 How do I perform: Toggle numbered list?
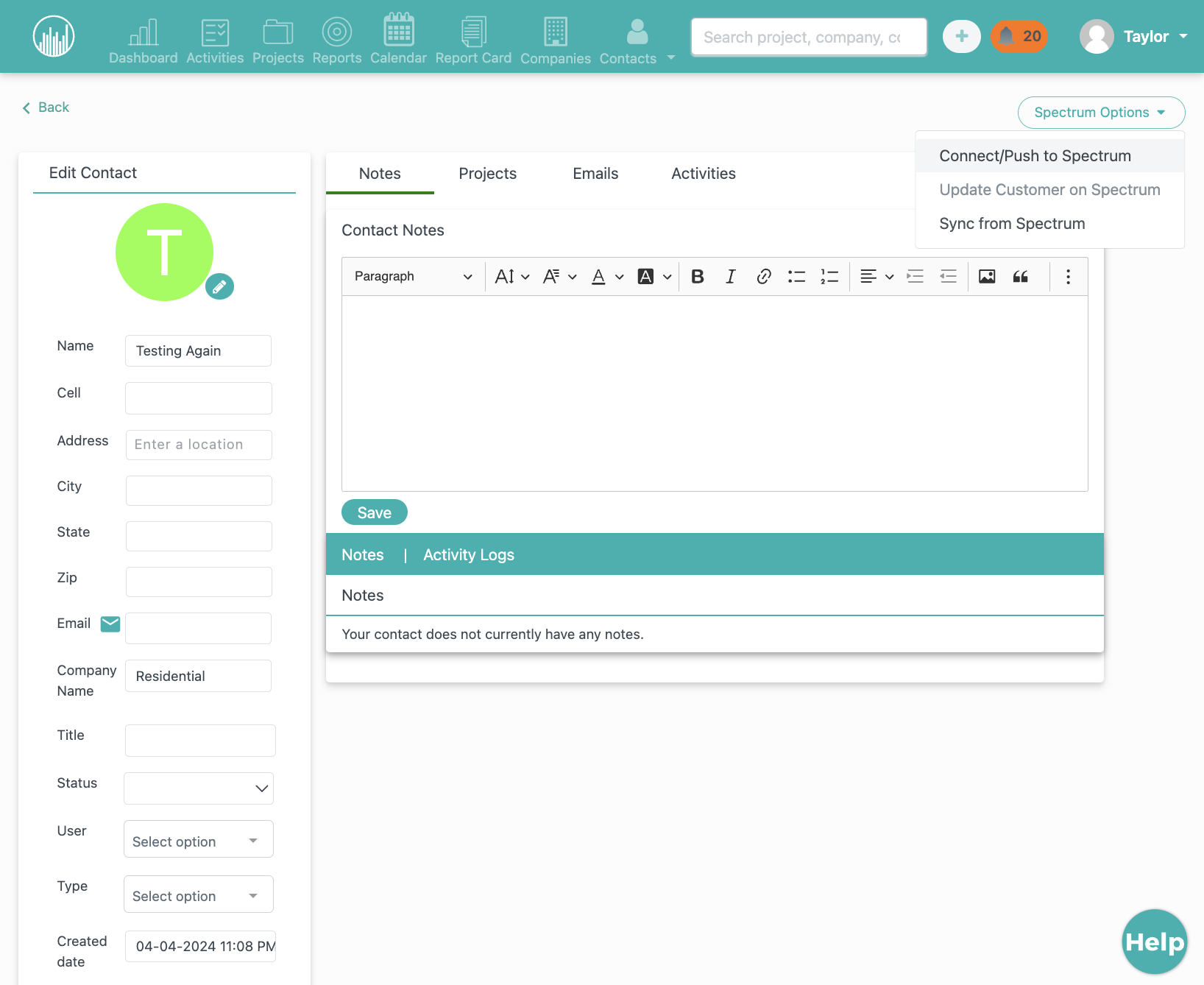coord(829,277)
